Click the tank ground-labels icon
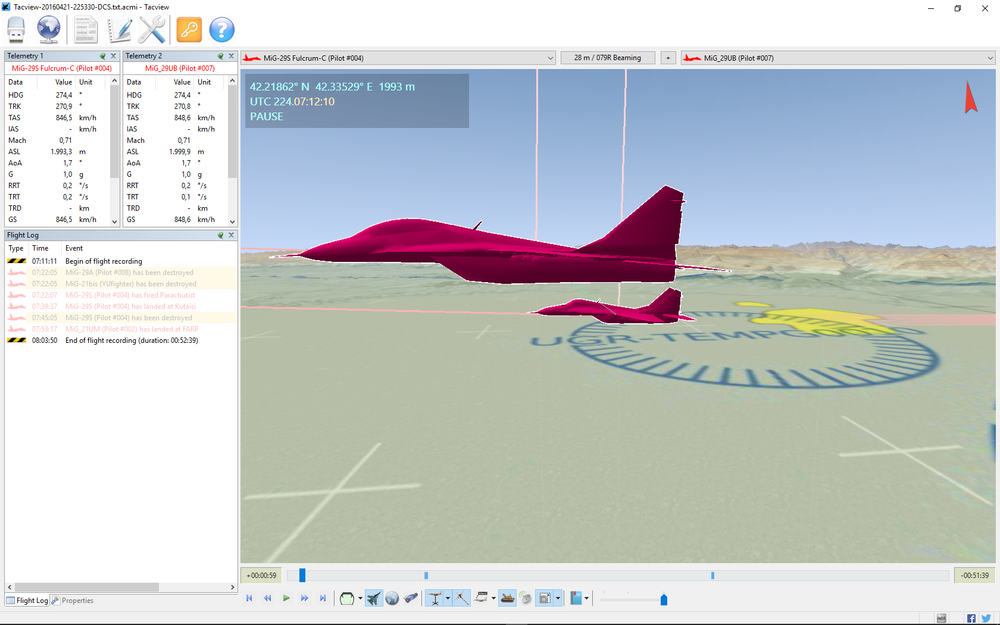The width and height of the screenshot is (1000, 625). tap(506, 598)
